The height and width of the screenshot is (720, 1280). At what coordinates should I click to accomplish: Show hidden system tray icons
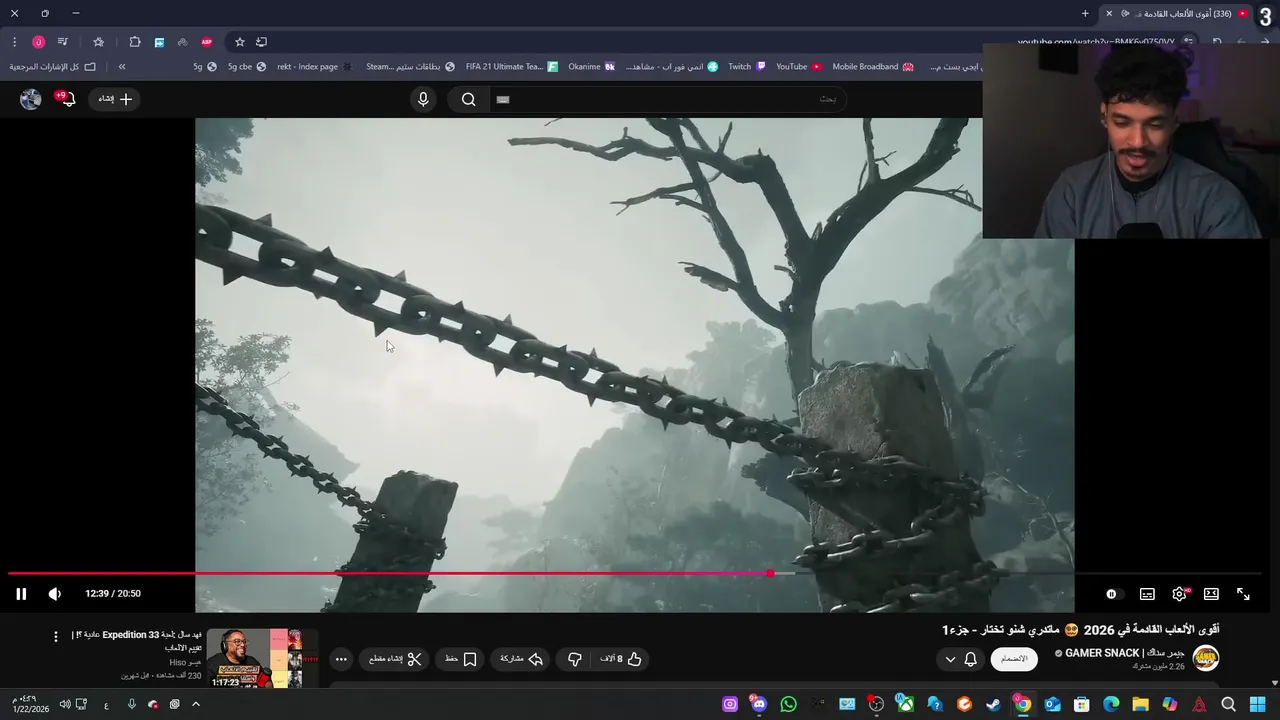pos(196,704)
